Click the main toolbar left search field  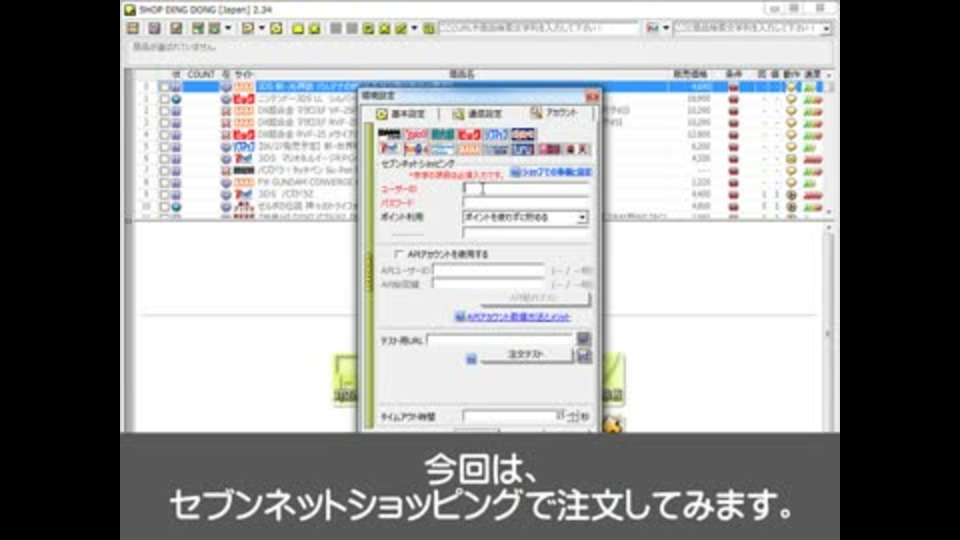539,28
